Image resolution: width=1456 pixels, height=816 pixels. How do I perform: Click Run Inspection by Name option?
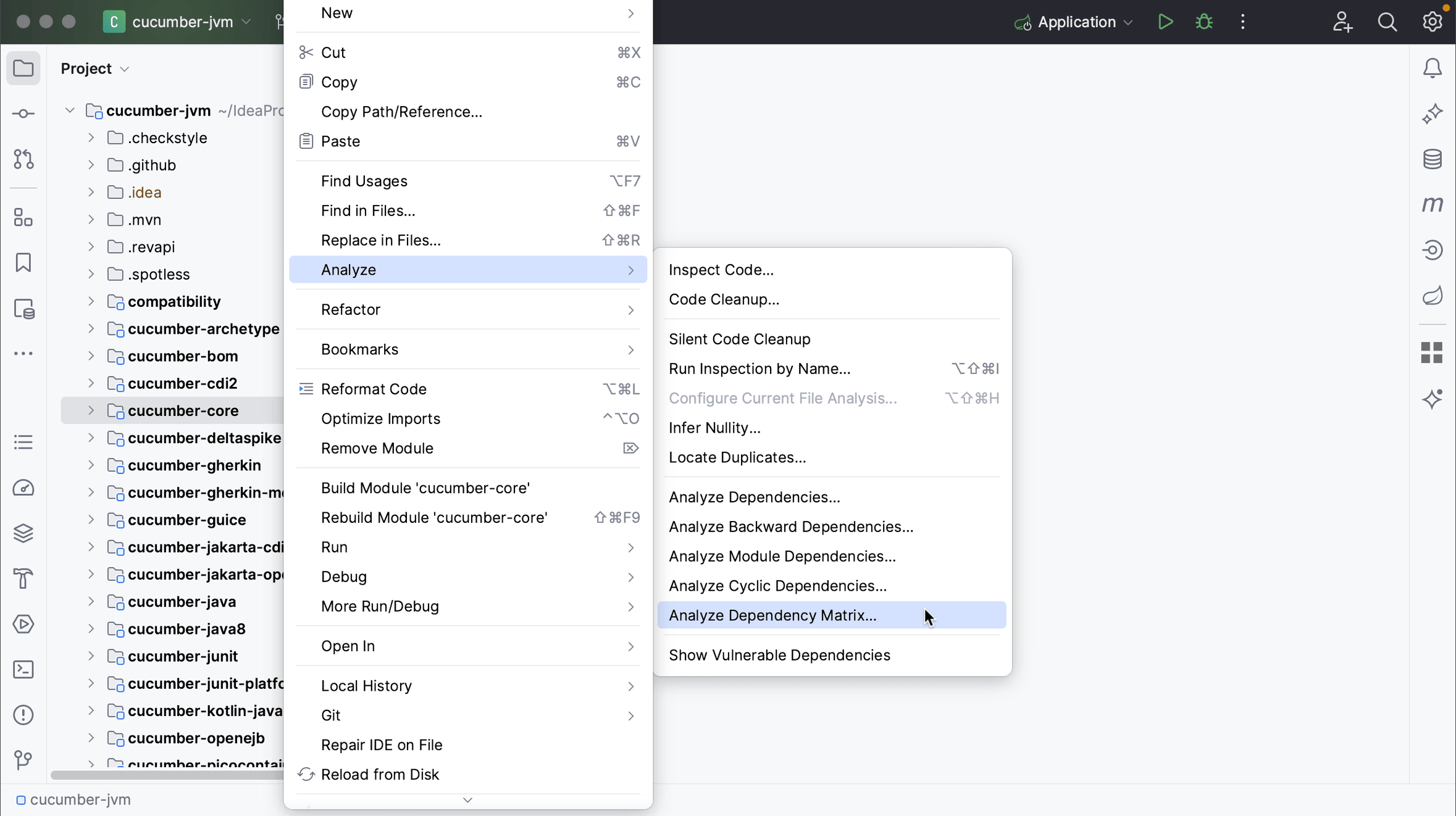[x=760, y=368]
